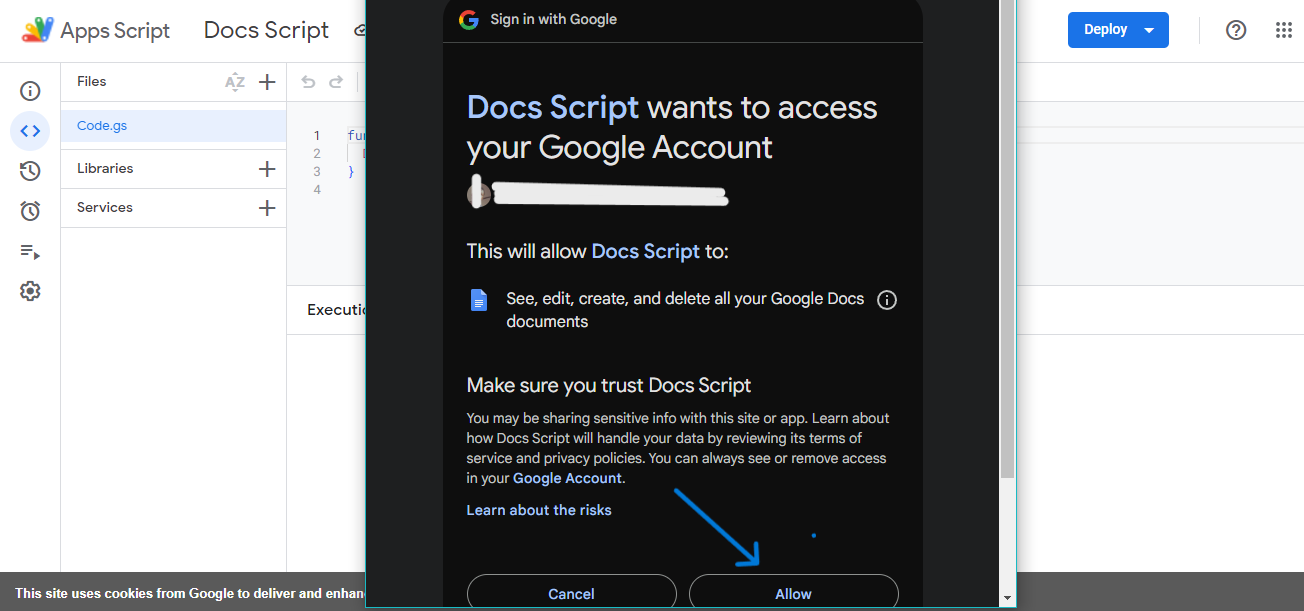
Task: Cancel the Google sign-in permission request
Action: [x=572, y=593]
